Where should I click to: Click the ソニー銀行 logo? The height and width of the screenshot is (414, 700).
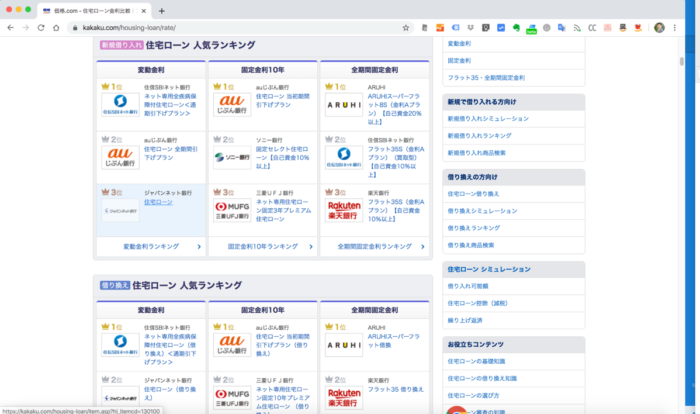tap(232, 157)
